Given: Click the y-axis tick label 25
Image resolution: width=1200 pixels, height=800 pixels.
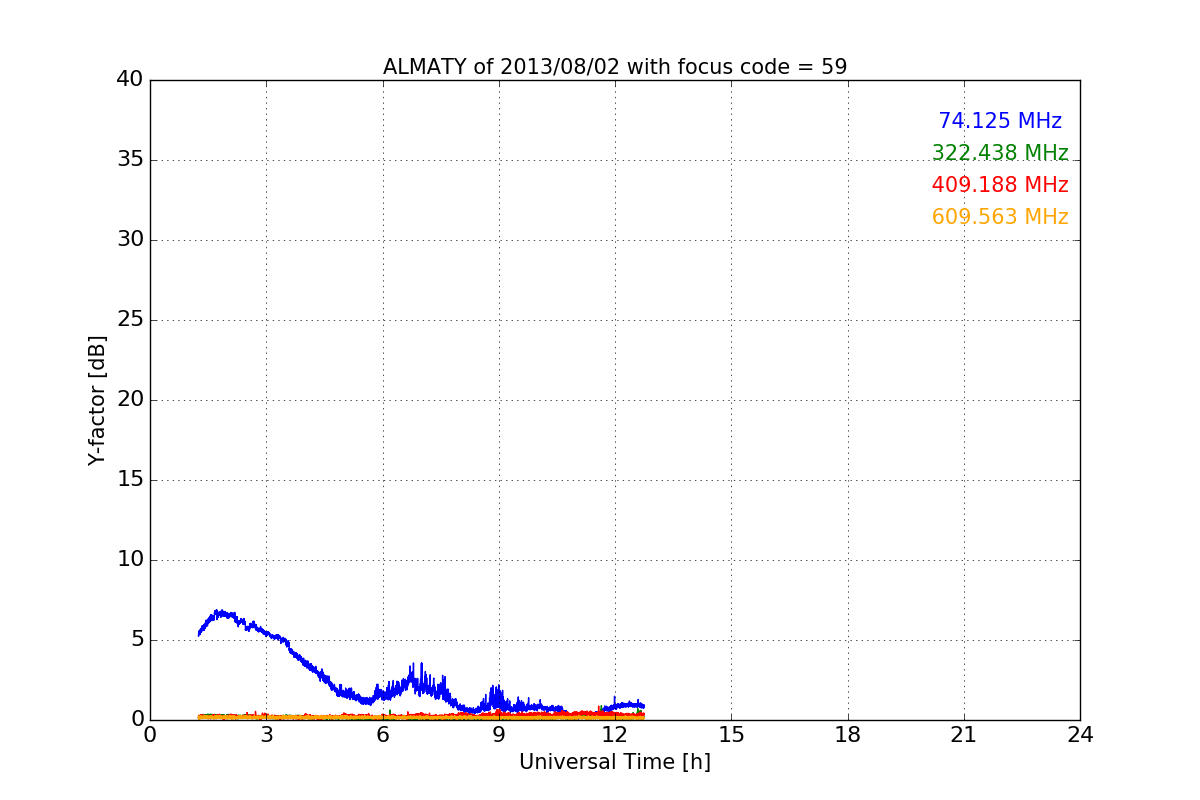Looking at the screenshot, I should pyautogui.click(x=130, y=320).
